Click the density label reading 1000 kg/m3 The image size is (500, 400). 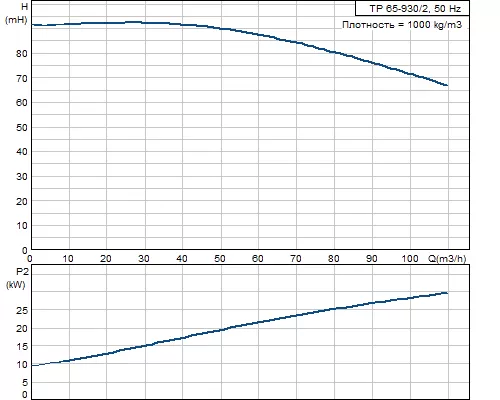[402, 25]
